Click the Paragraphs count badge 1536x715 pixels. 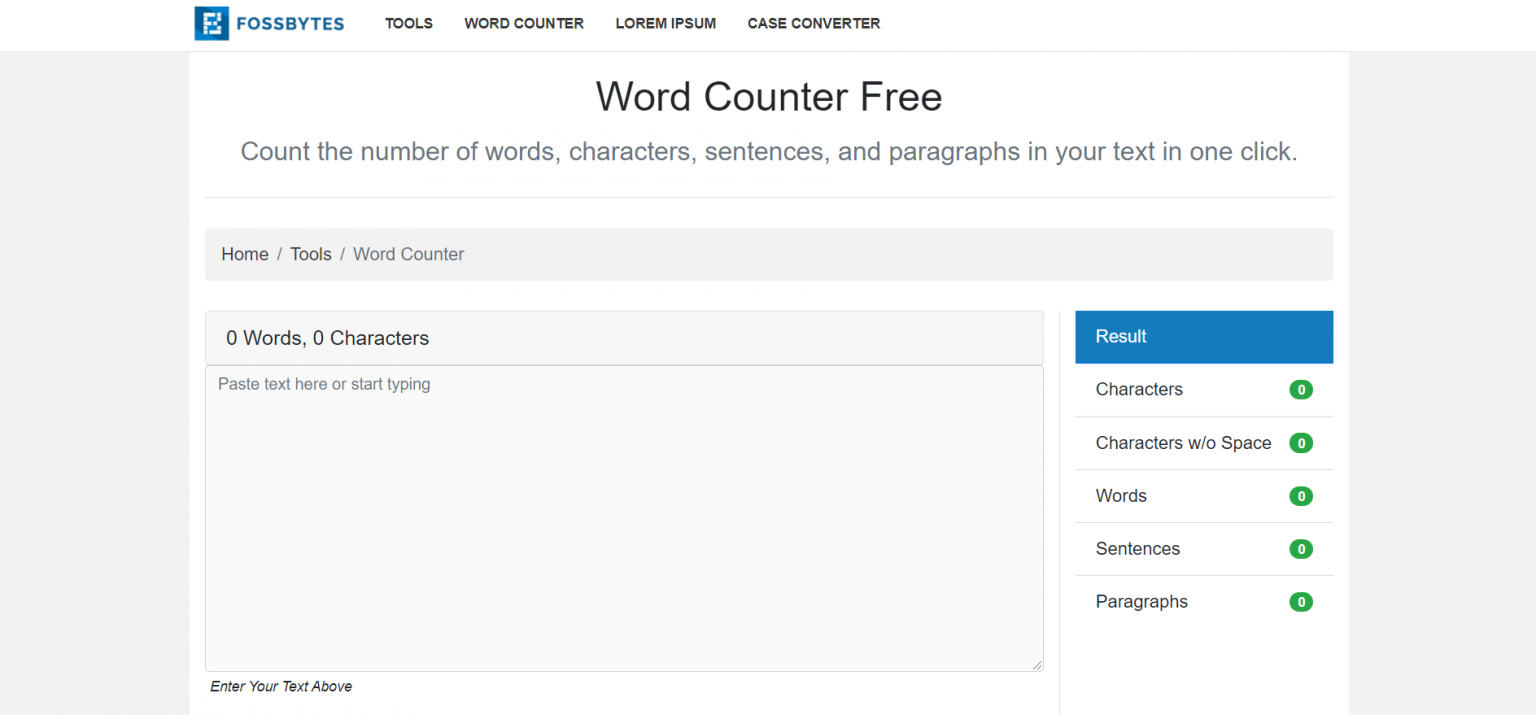click(1300, 602)
